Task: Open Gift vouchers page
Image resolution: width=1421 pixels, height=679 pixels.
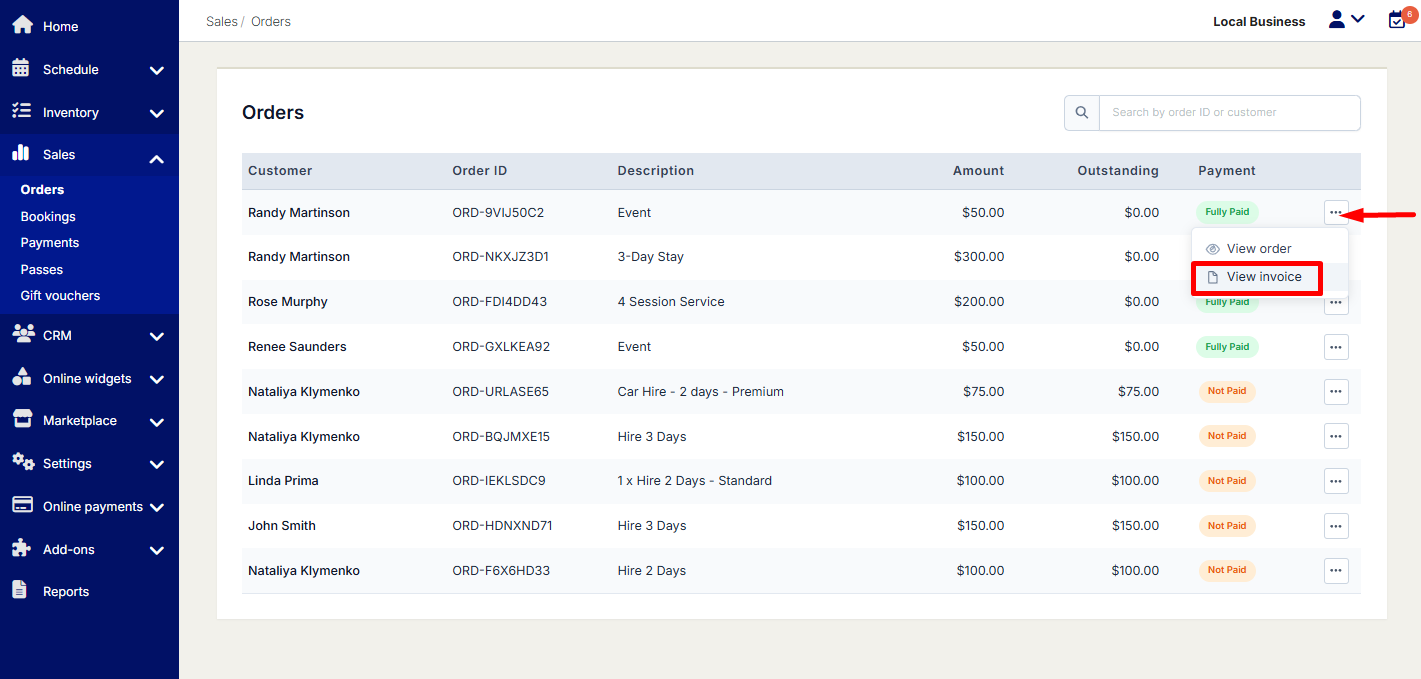Action: coord(60,296)
